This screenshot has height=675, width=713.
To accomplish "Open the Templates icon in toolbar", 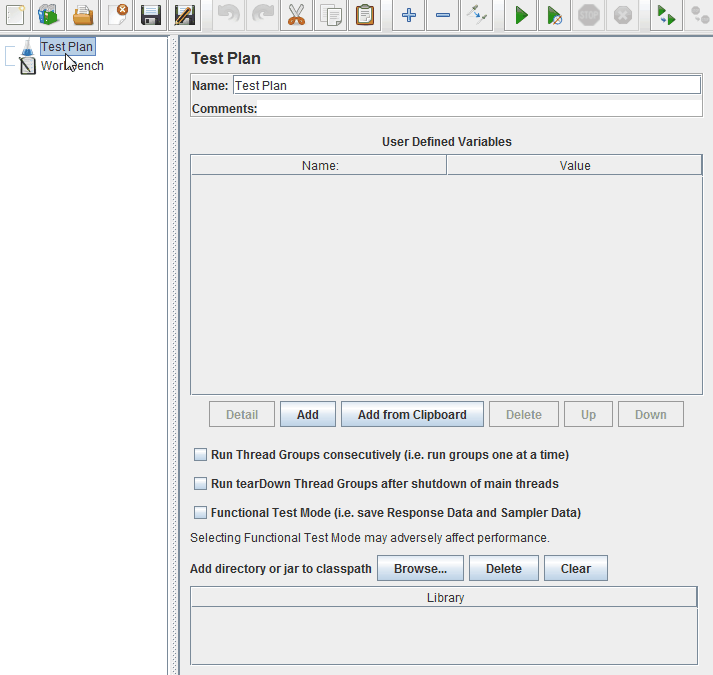I will point(48,15).
